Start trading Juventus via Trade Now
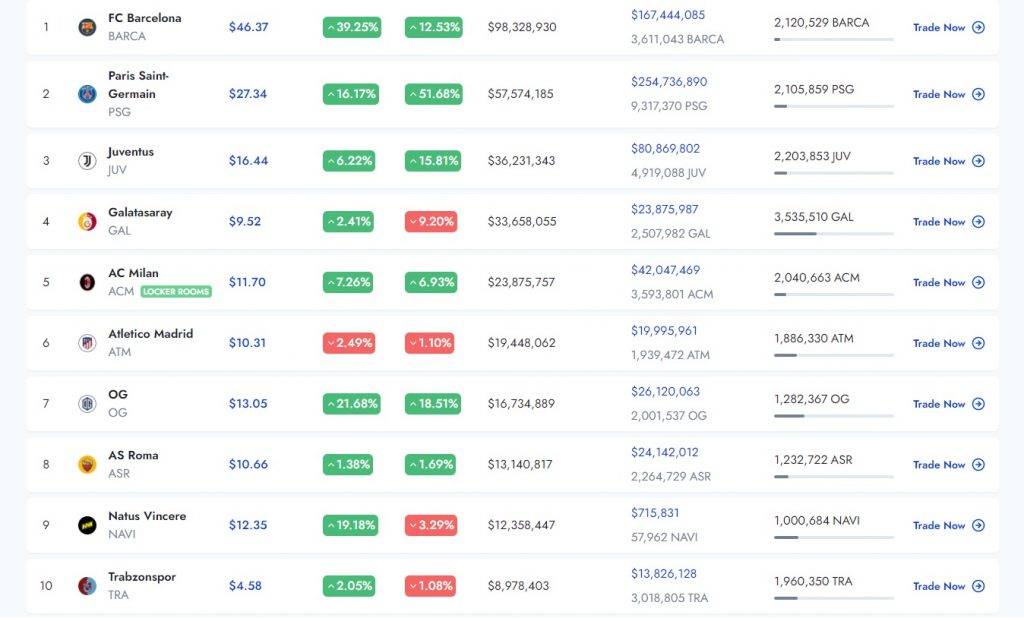 948,161
